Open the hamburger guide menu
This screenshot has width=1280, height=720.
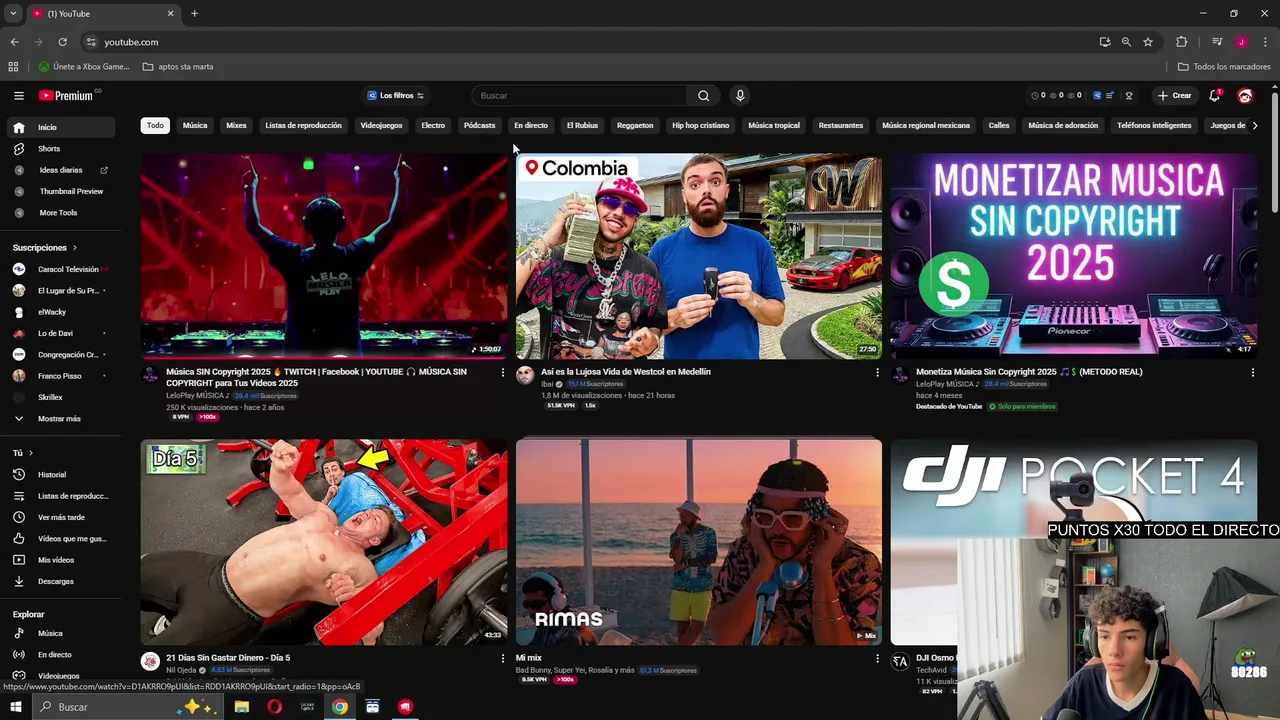tap(19, 96)
